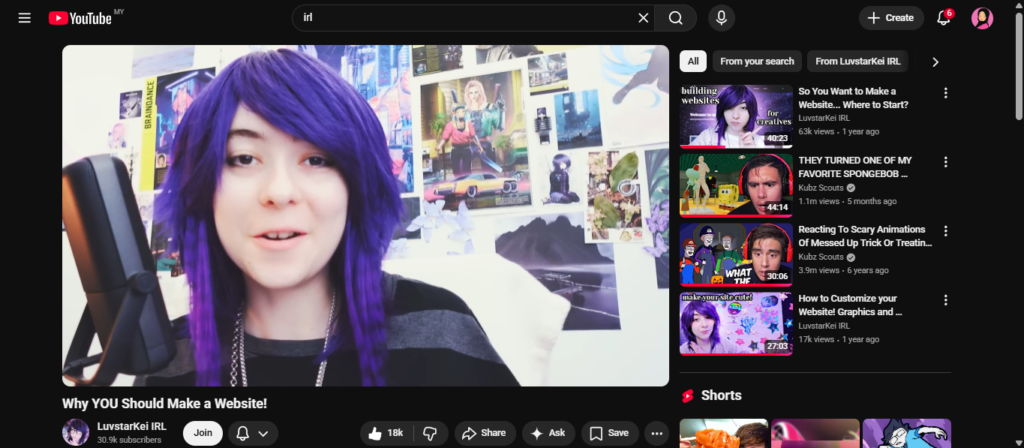
Task: Open more actions ellipsis below video
Action: (657, 433)
